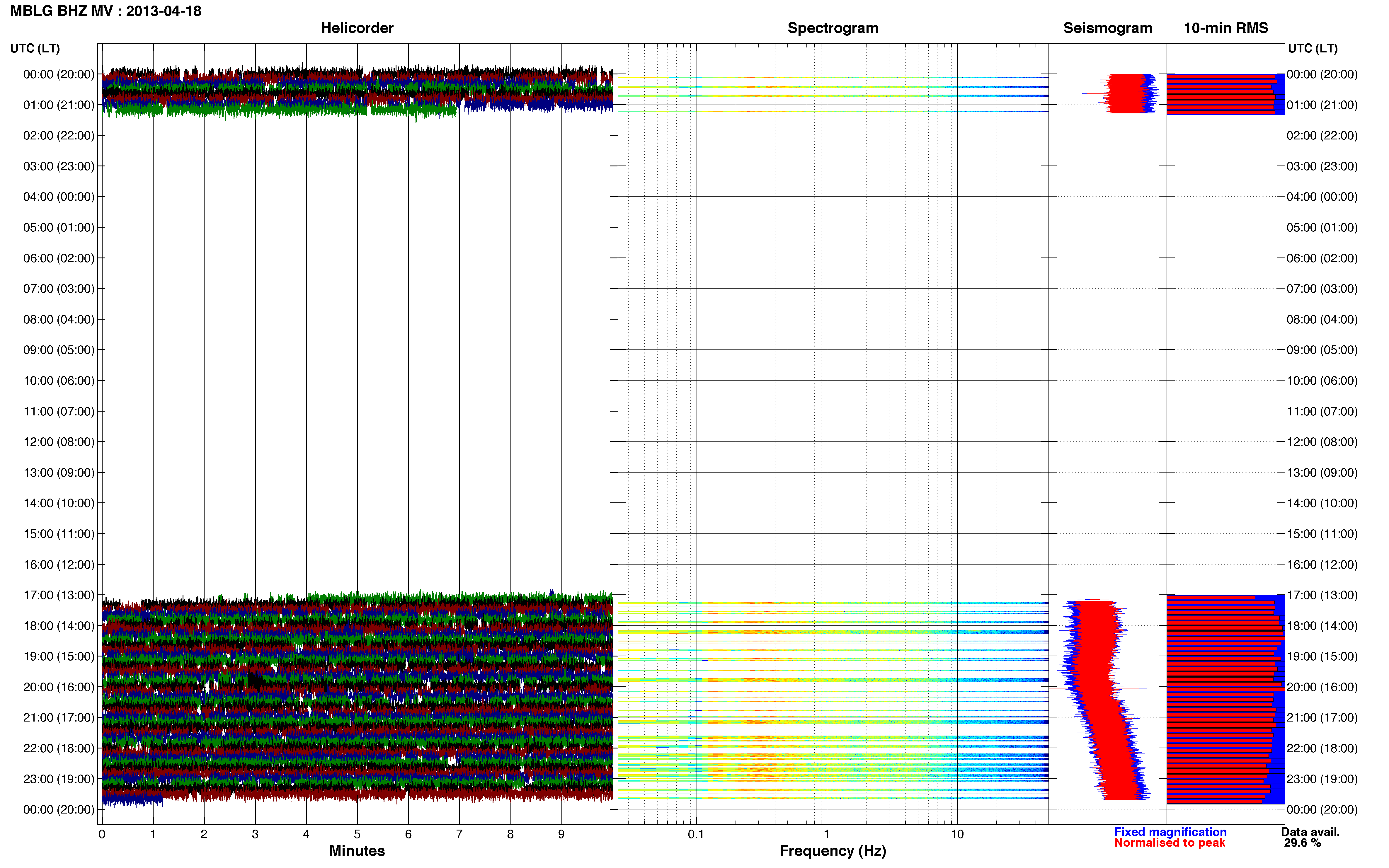Screen dimensions: 1389x868
Task: Click the right 18:00 (14:00) time label
Action: click(1322, 626)
